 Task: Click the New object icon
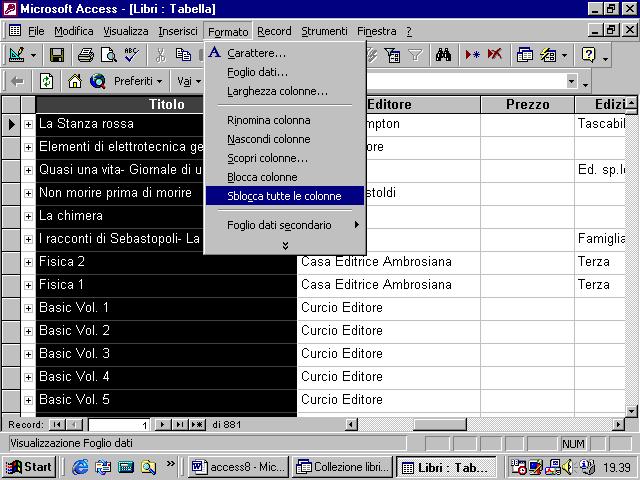548,55
